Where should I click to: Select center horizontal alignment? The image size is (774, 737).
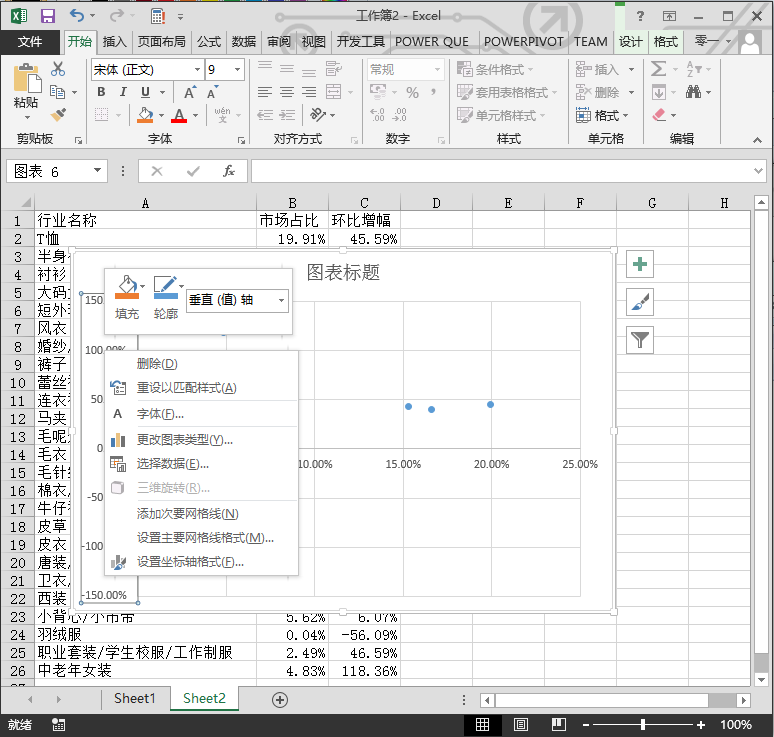pyautogui.click(x=287, y=92)
